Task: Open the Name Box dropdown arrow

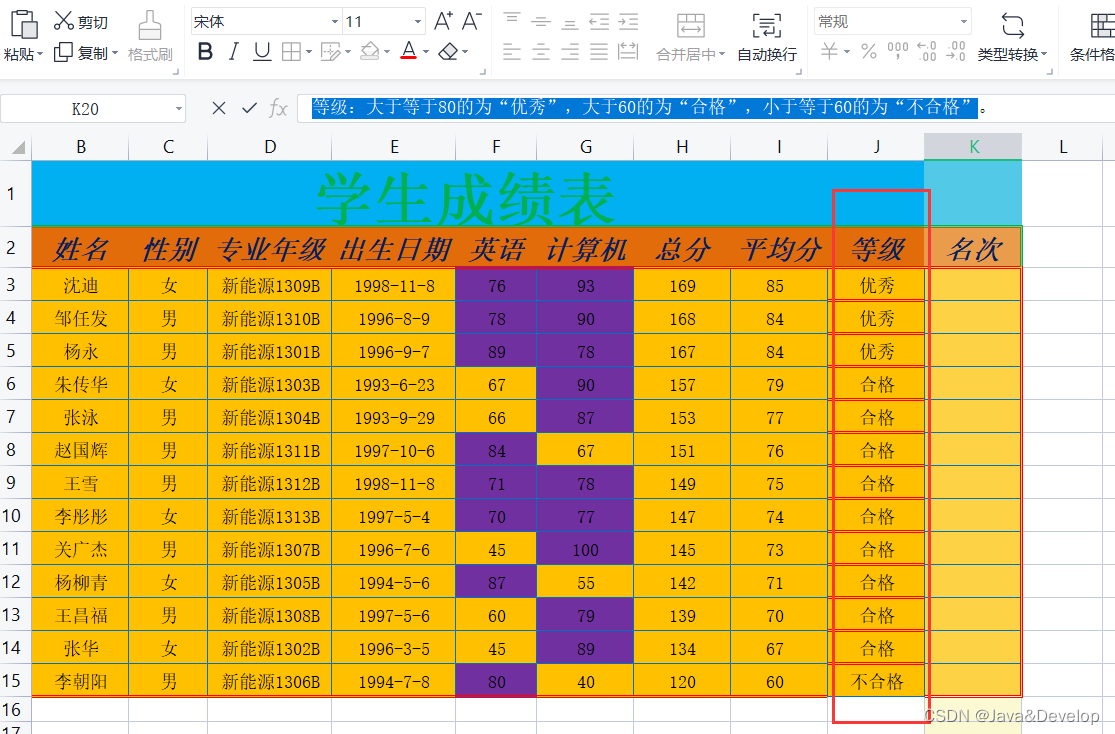Action: click(x=178, y=109)
